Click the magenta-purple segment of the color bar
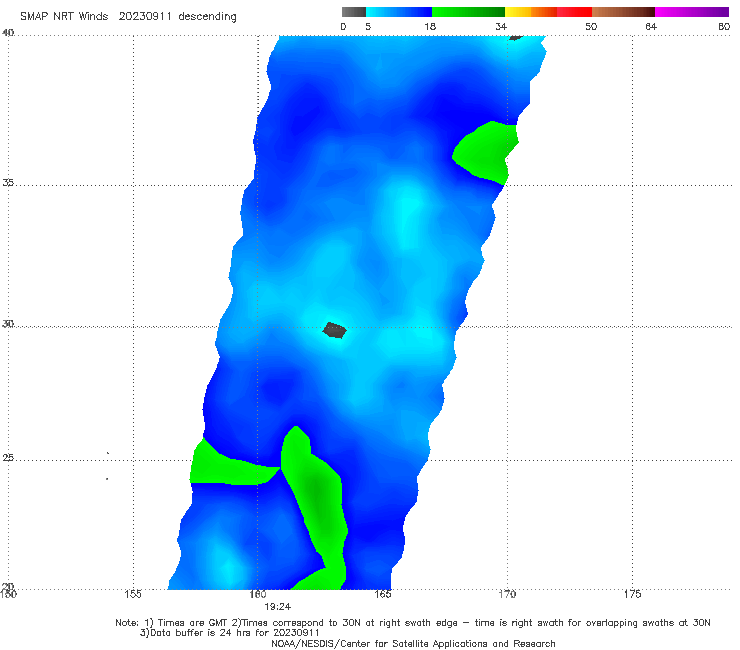This screenshot has width=740, height=650. click(692, 12)
